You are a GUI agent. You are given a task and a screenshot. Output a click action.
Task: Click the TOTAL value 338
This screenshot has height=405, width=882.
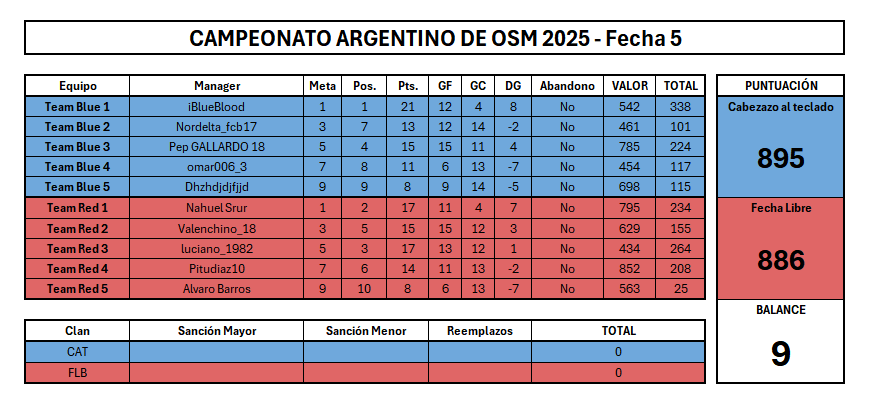pos(680,106)
